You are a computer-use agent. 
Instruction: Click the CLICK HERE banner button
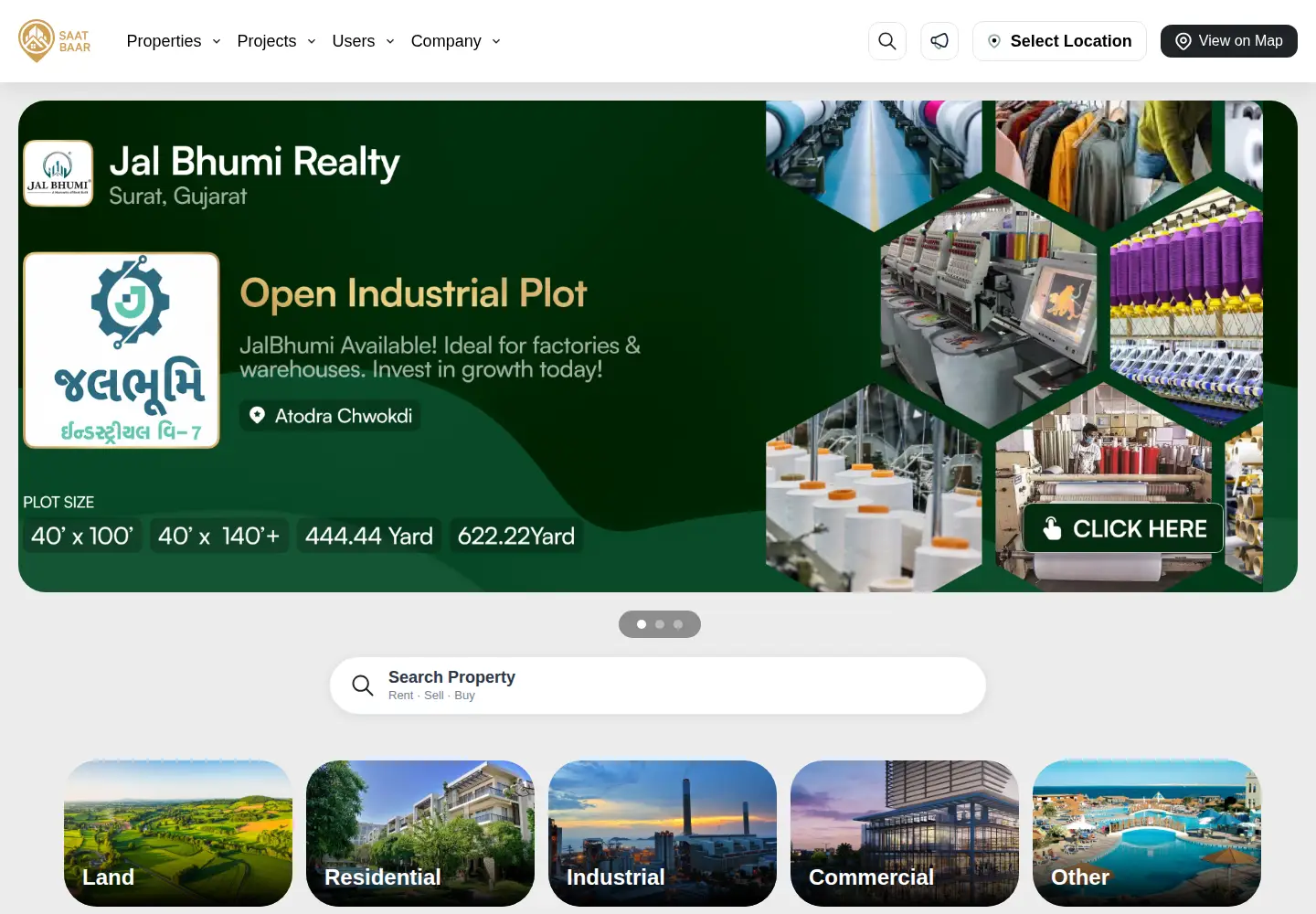[1123, 528]
